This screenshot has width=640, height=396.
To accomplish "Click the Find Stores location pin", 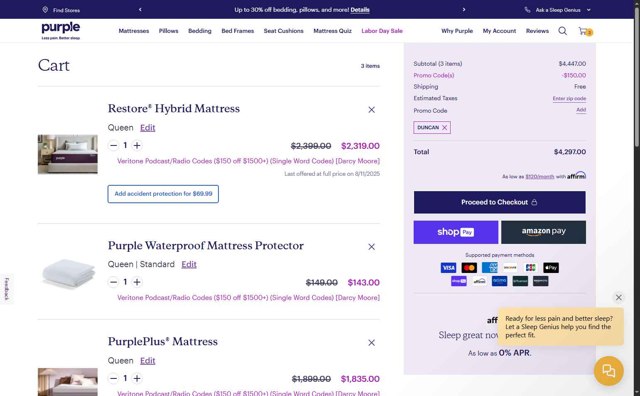I will coord(45,10).
